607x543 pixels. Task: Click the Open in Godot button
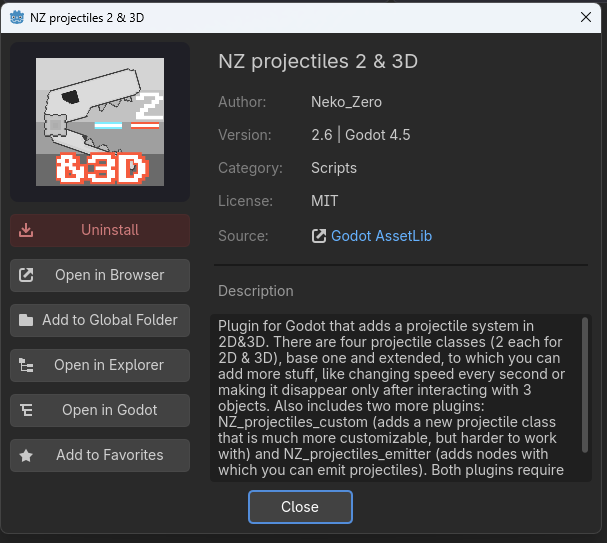point(100,410)
